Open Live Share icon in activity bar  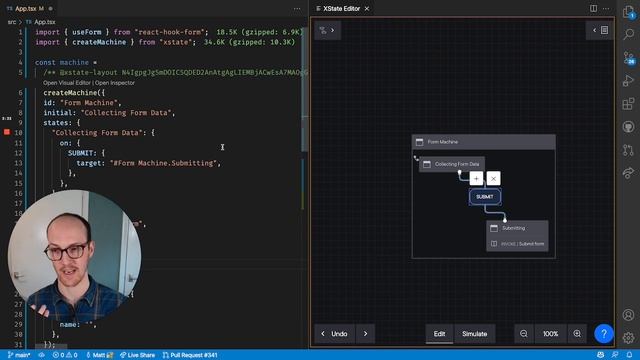coord(629,173)
